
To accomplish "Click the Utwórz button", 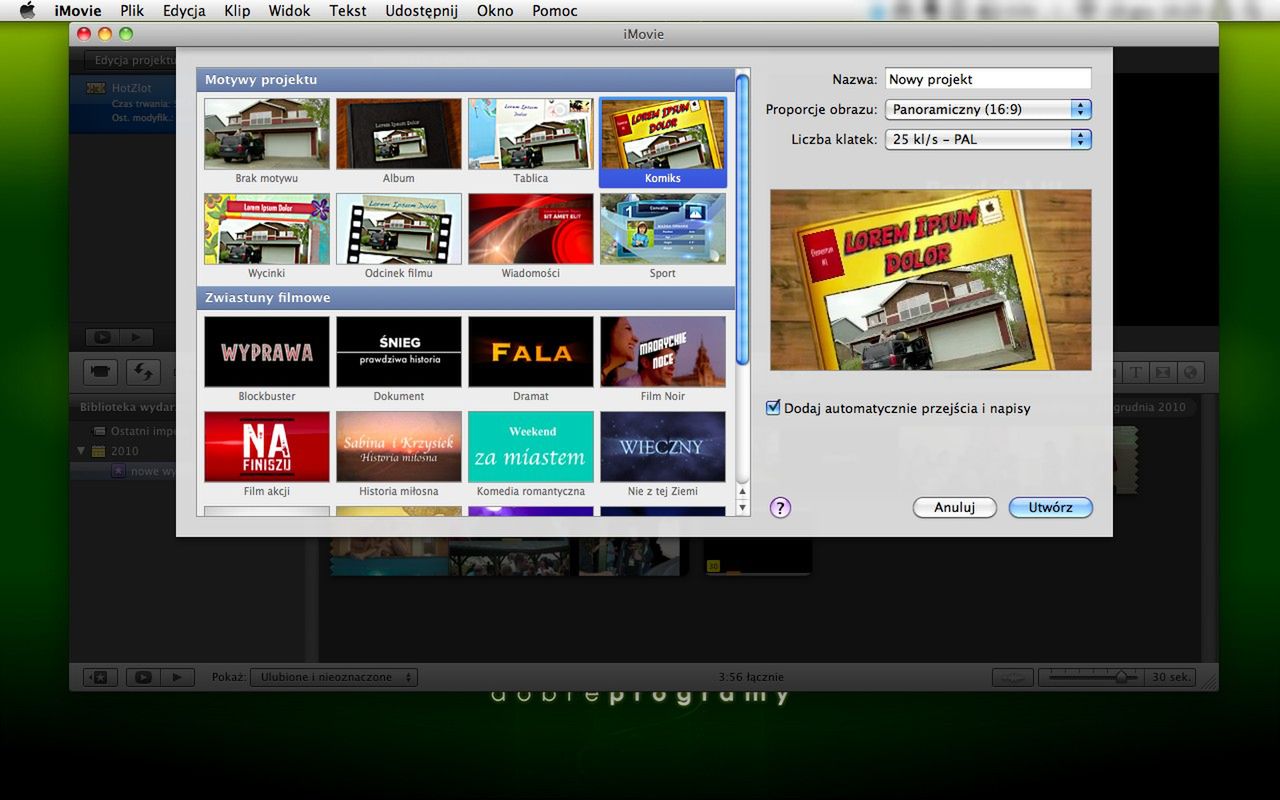I will [1050, 507].
